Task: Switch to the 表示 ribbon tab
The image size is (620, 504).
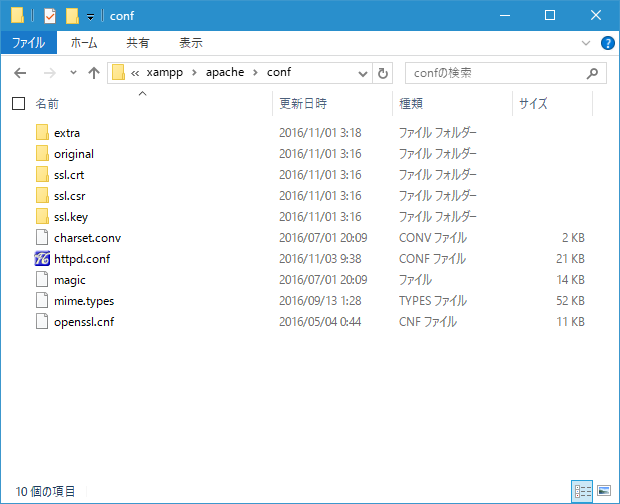Action: coord(191,43)
